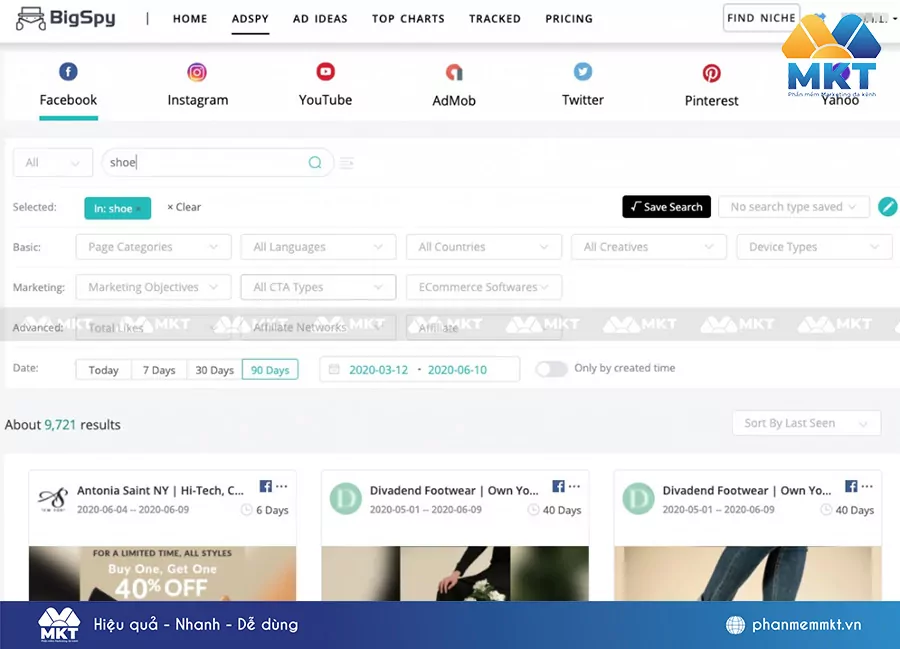Select the Pinterest platform icon
Screen dimensions: 900x649
712,73
